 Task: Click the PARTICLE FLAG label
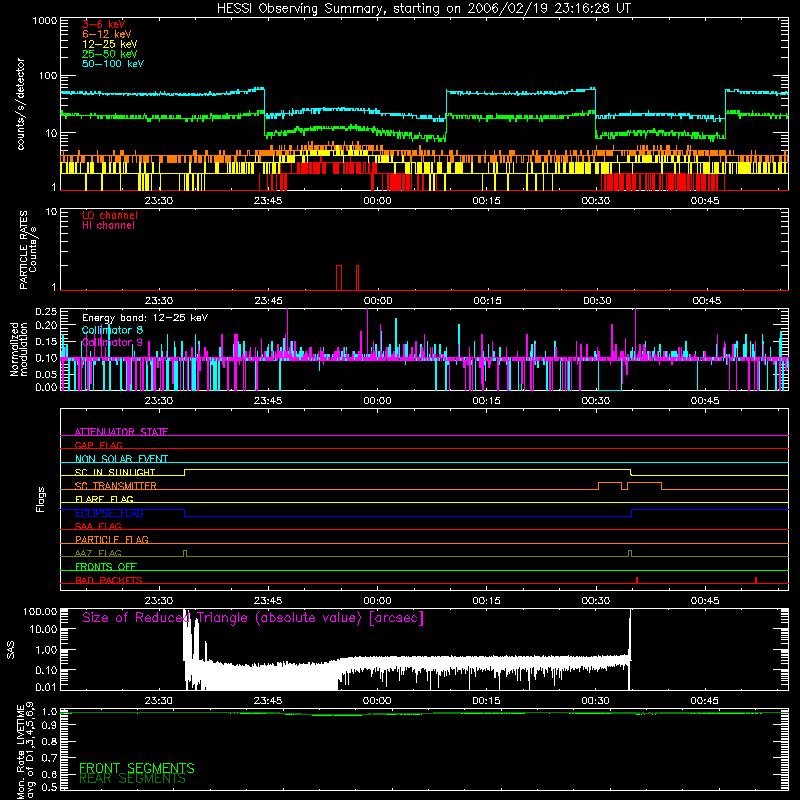[x=112, y=540]
